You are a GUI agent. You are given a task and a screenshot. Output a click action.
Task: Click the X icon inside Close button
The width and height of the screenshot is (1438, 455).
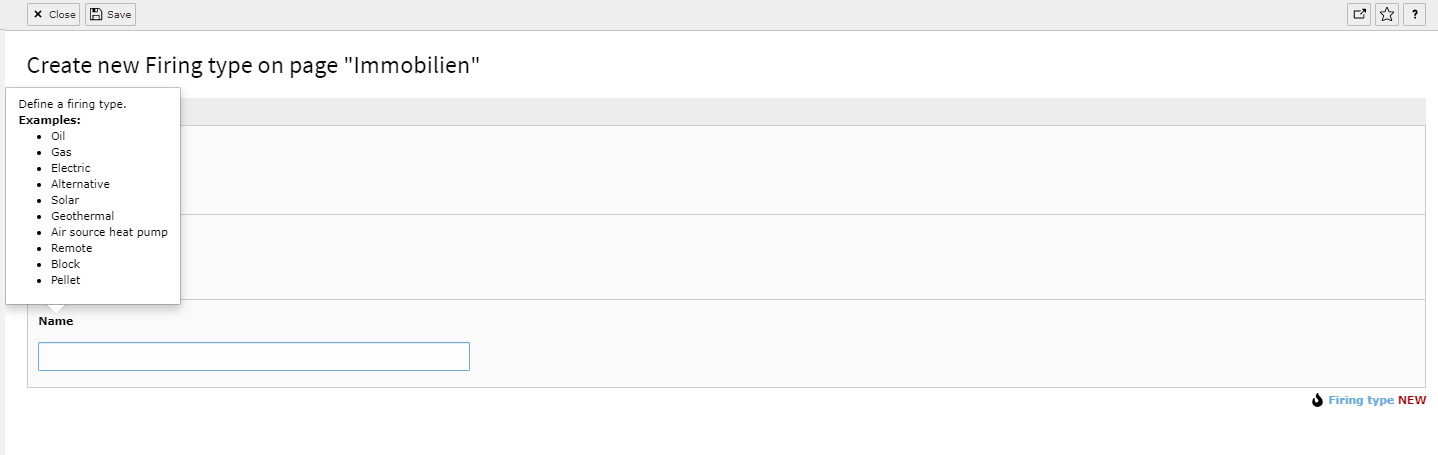[x=38, y=15]
